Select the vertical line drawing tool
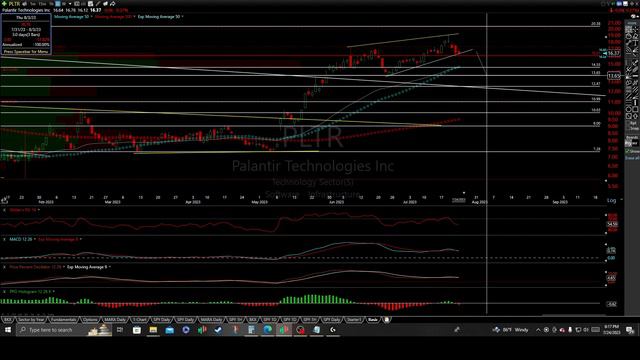Screen dimensions: 640x360 pyautogui.click(x=636, y=102)
